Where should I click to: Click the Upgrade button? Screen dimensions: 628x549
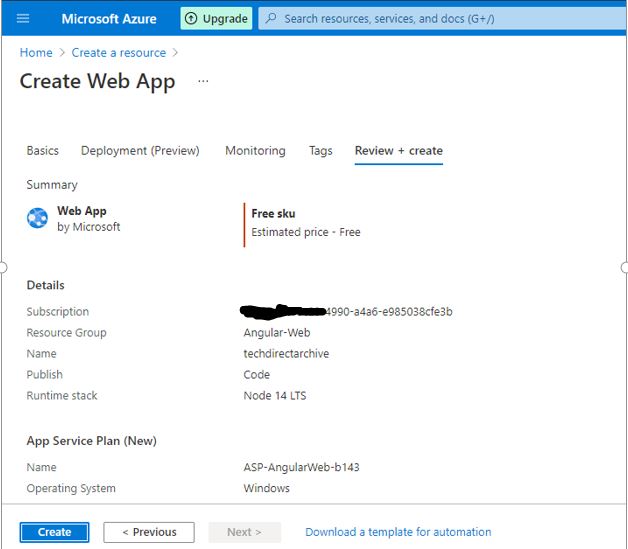pyautogui.click(x=216, y=18)
